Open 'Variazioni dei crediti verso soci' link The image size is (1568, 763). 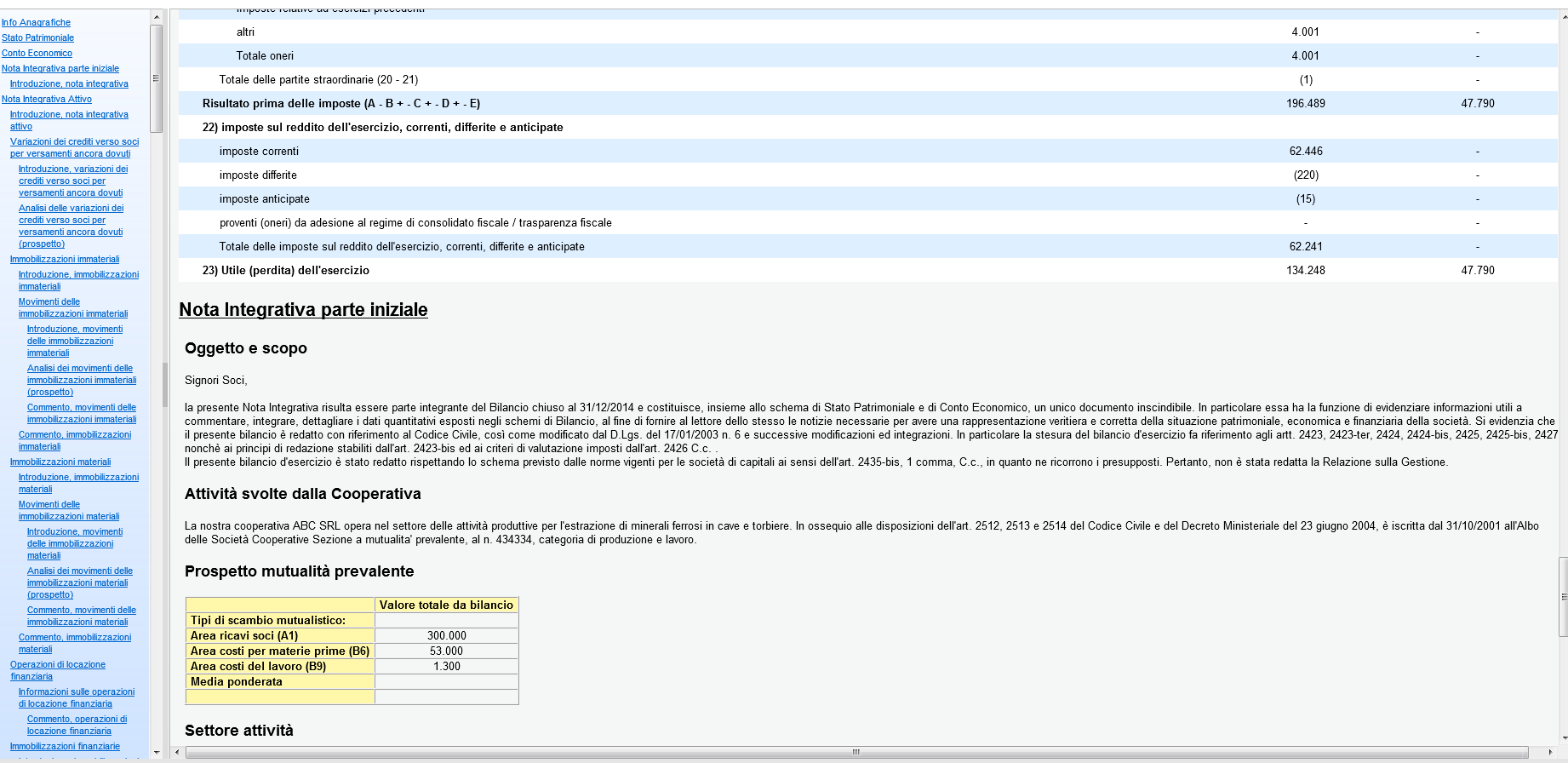74,147
